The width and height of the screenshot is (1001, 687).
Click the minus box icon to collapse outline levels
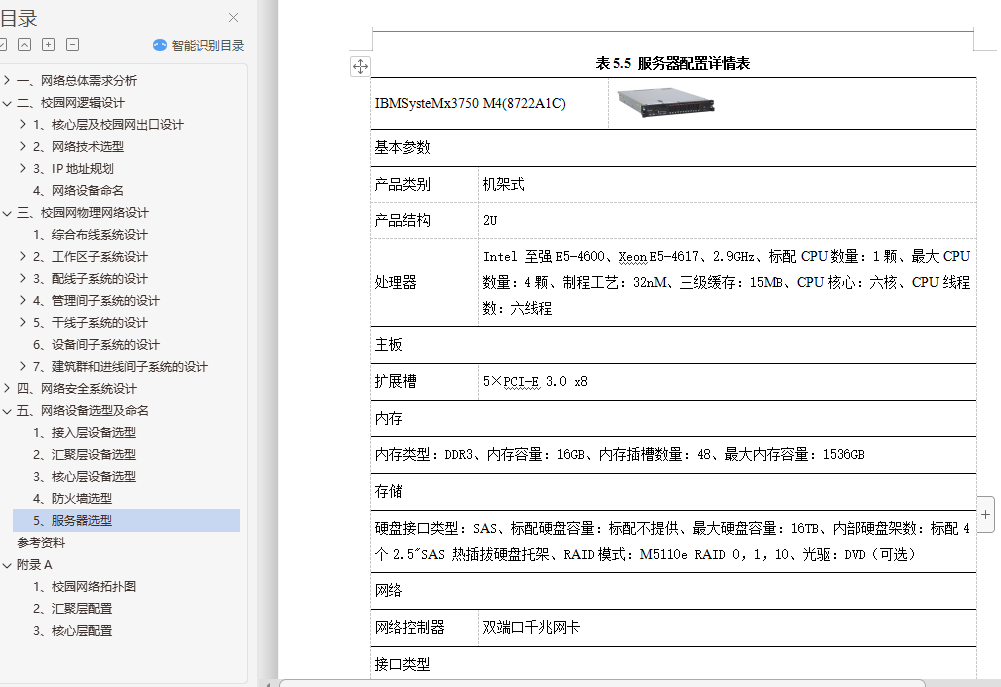(x=73, y=45)
